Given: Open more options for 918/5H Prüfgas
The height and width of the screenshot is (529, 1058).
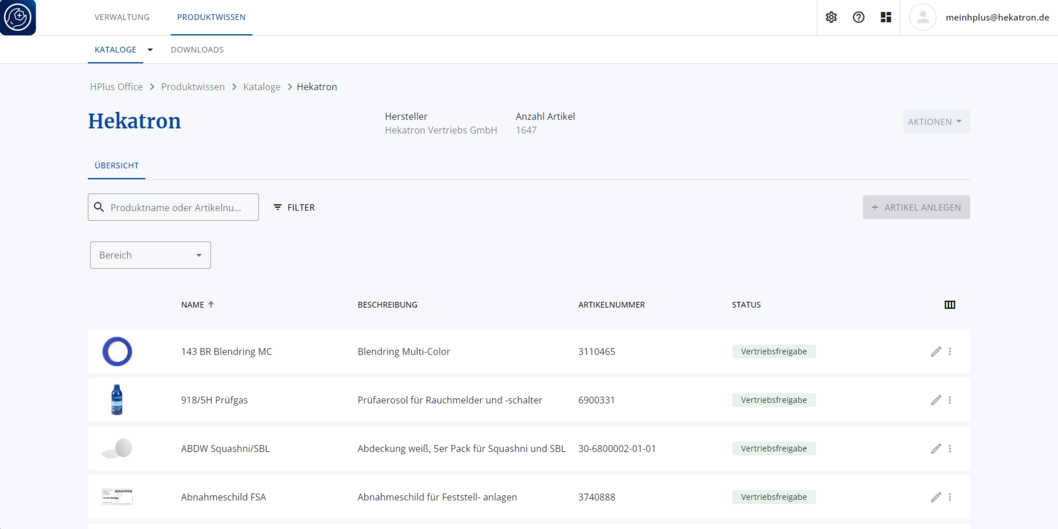Looking at the screenshot, I should [x=950, y=400].
